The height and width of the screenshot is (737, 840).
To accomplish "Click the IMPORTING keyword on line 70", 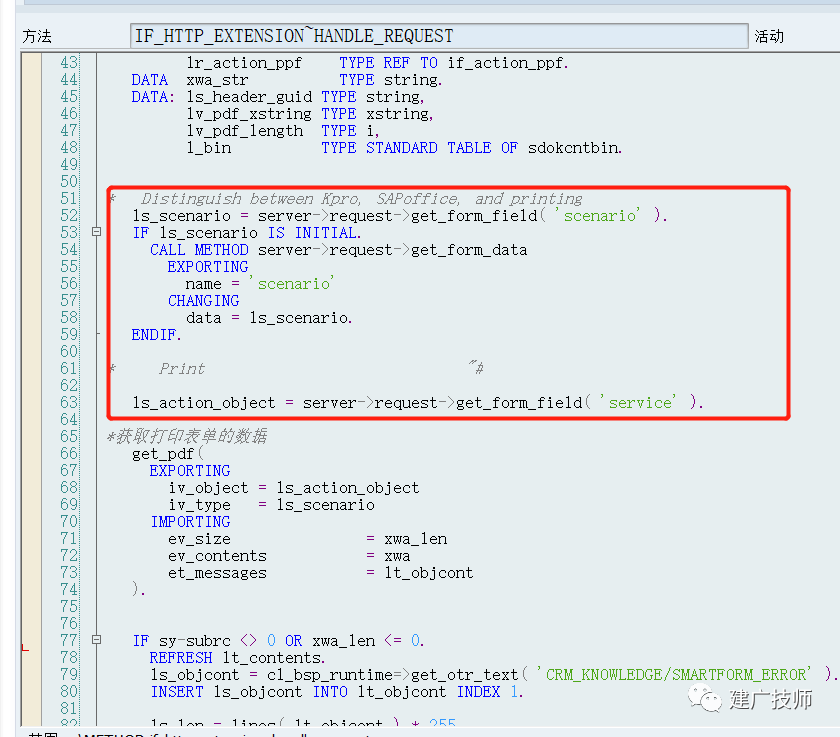I will pos(190,522).
